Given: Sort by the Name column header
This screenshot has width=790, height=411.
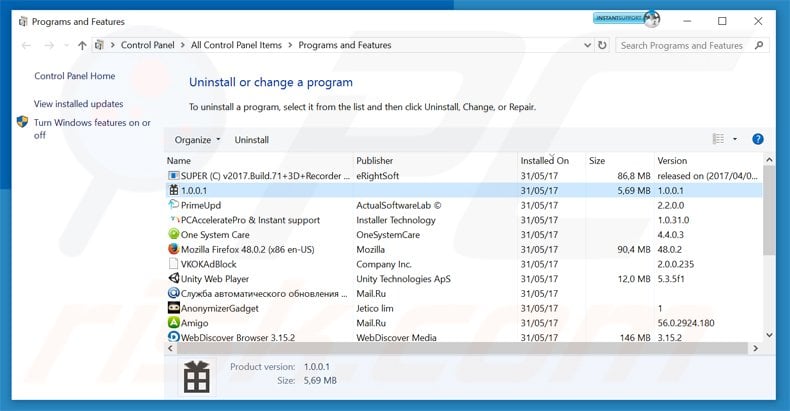Looking at the screenshot, I should click(259, 161).
